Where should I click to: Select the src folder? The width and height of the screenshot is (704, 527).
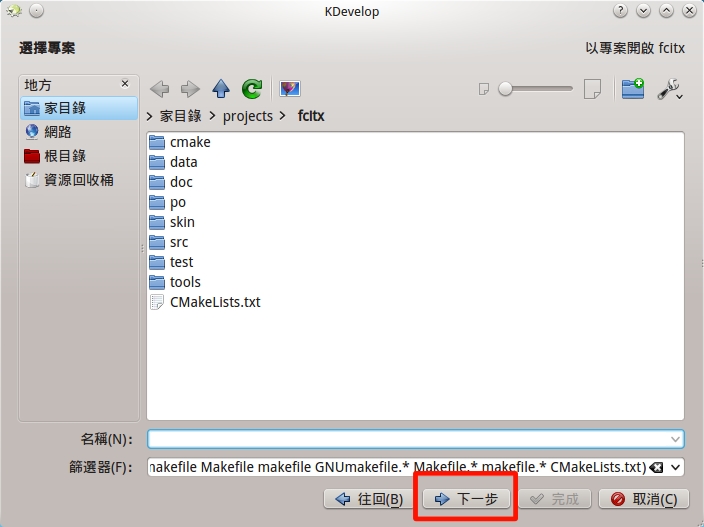[169, 242]
